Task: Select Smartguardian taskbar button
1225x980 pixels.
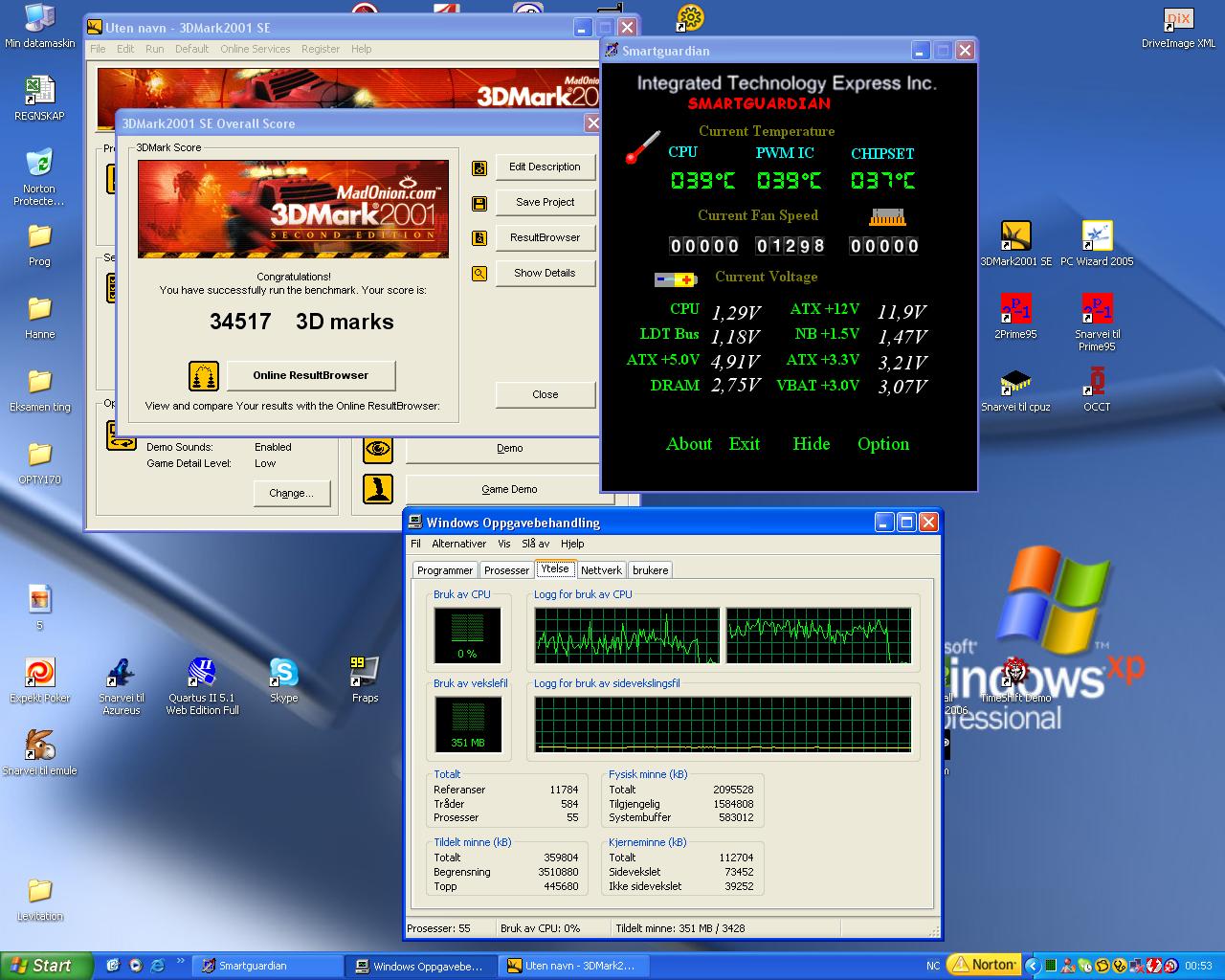Action: [267, 966]
